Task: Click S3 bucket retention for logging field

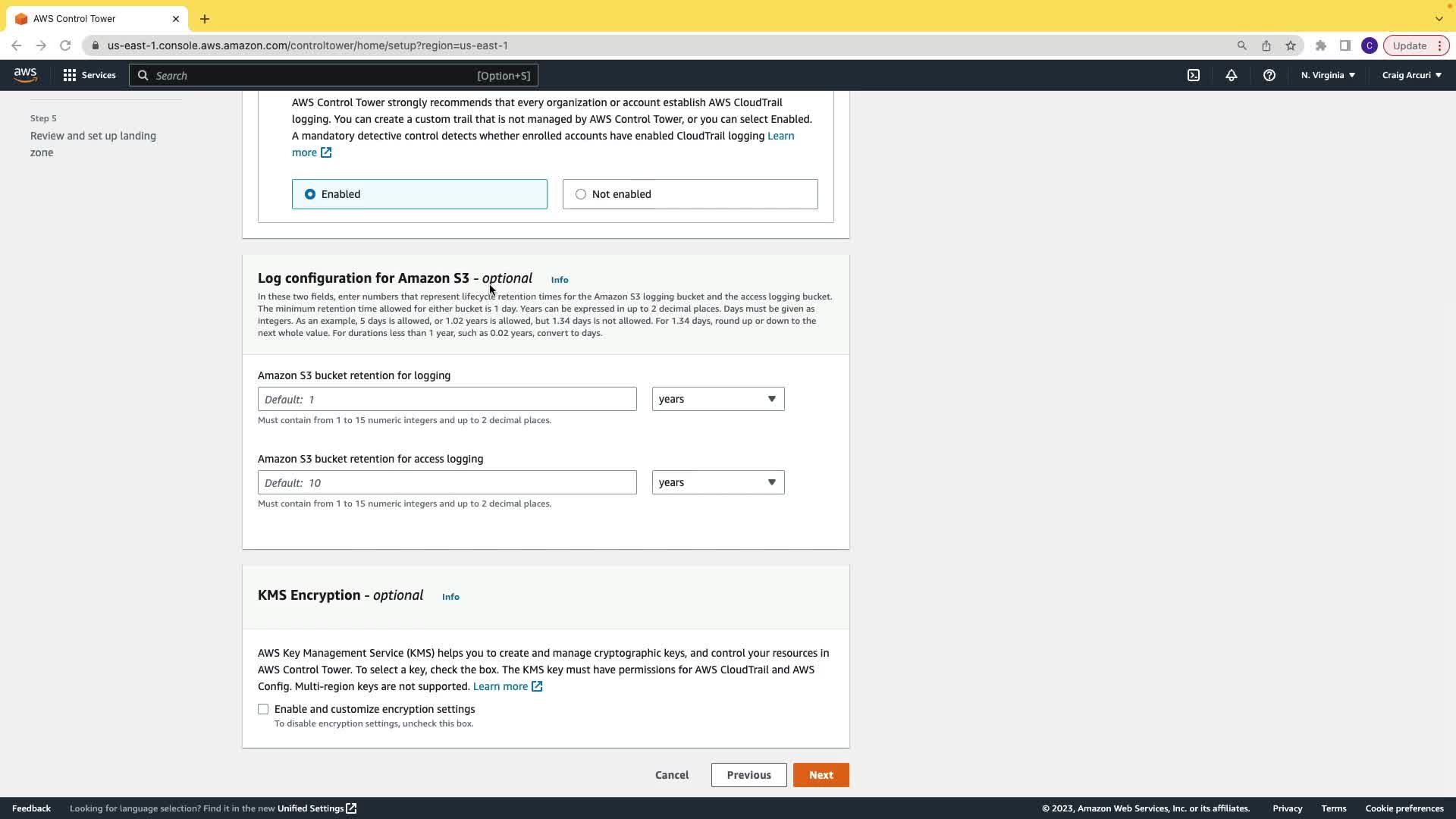Action: 447,399
